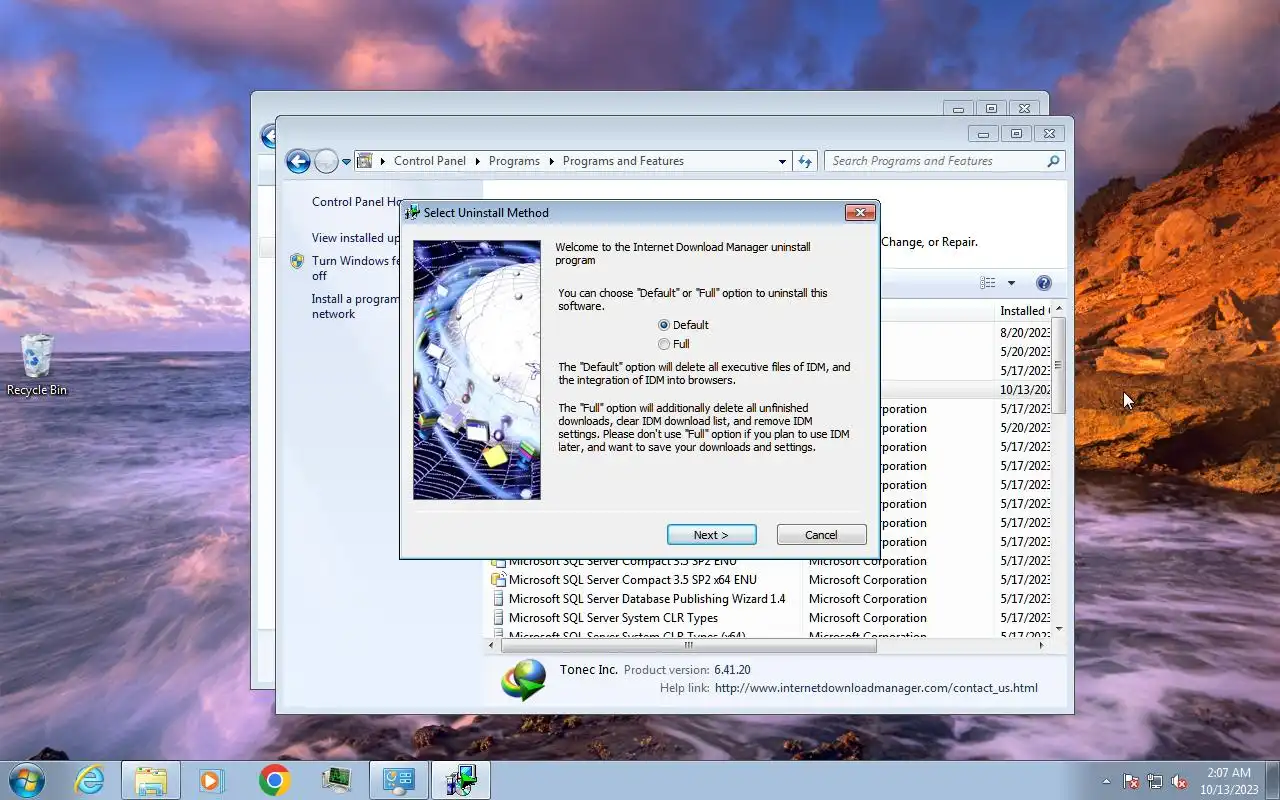The width and height of the screenshot is (1280, 800).
Task: Close the Select Uninstall Method dialog
Action: pyautogui.click(x=860, y=212)
